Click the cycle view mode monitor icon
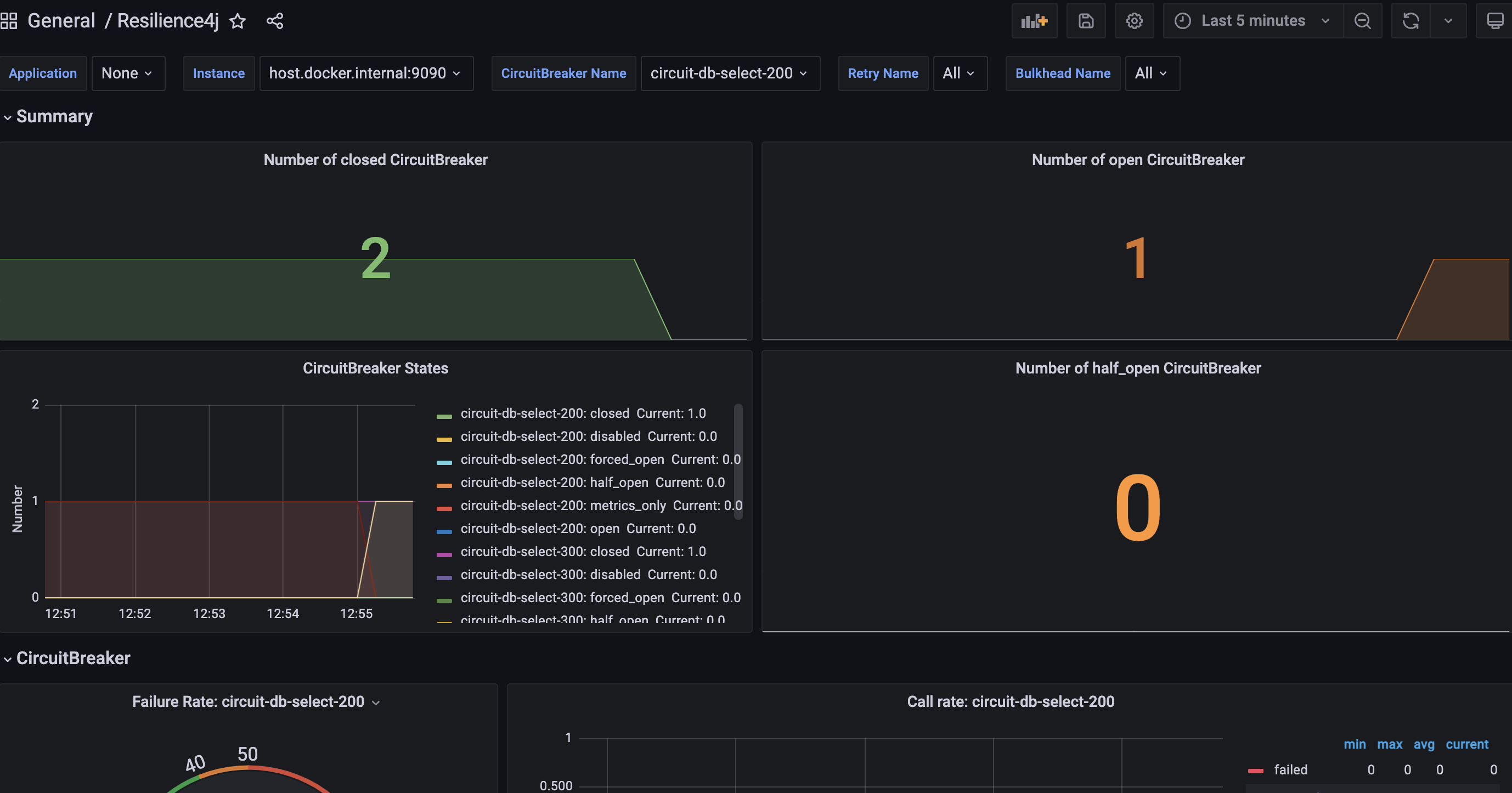Screen dimensions: 1512x793 click(1494, 21)
